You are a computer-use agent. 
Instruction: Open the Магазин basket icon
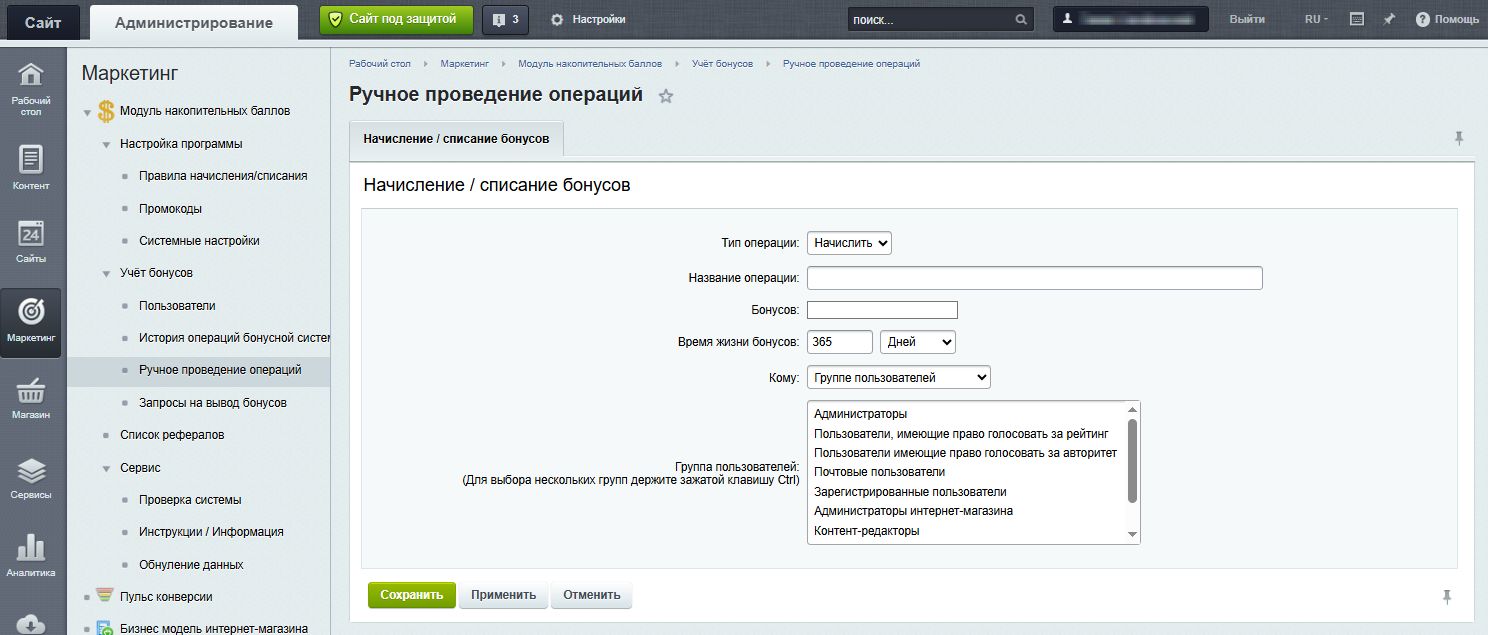click(31, 398)
